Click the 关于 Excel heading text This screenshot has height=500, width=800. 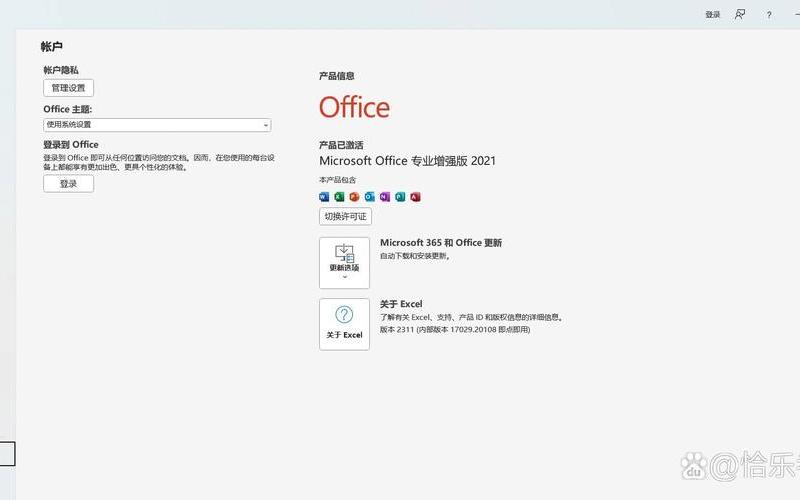(401, 304)
